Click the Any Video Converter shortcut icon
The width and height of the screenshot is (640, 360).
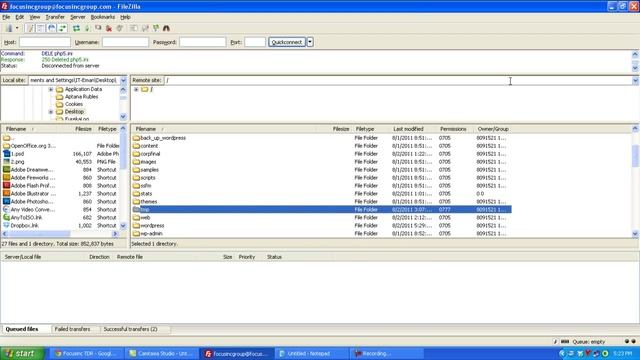click(7, 209)
